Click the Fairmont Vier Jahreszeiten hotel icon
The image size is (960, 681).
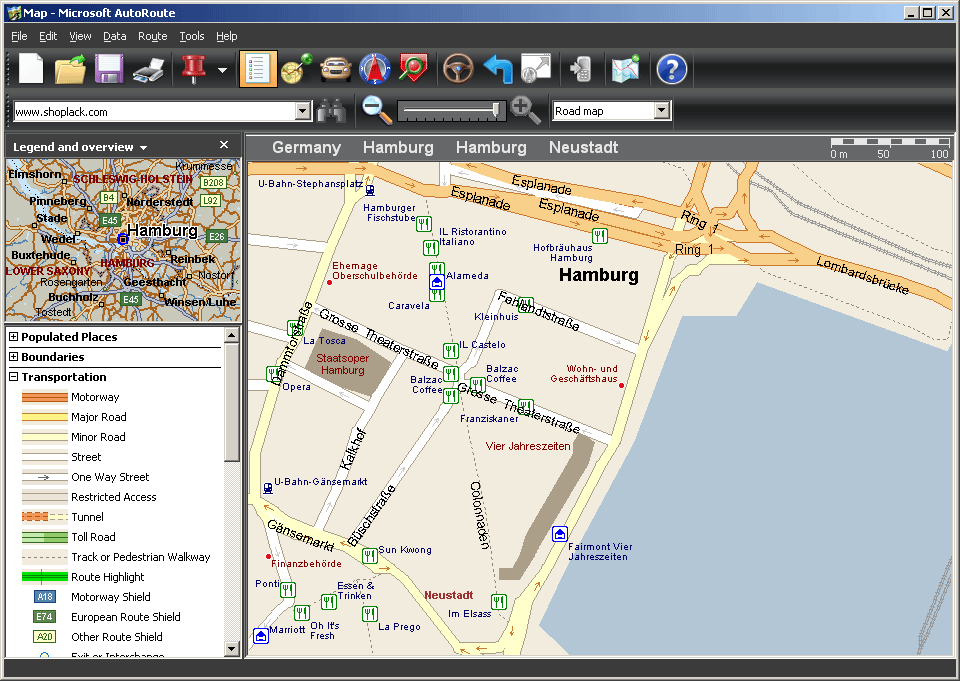[560, 534]
